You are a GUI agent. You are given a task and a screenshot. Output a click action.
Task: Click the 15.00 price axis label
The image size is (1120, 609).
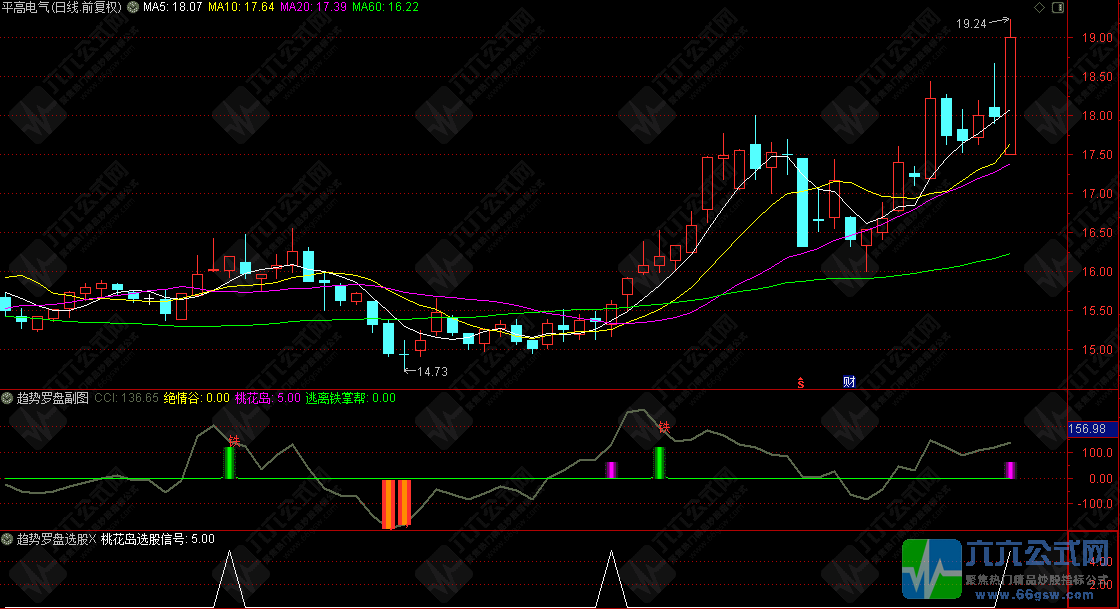pos(1096,350)
